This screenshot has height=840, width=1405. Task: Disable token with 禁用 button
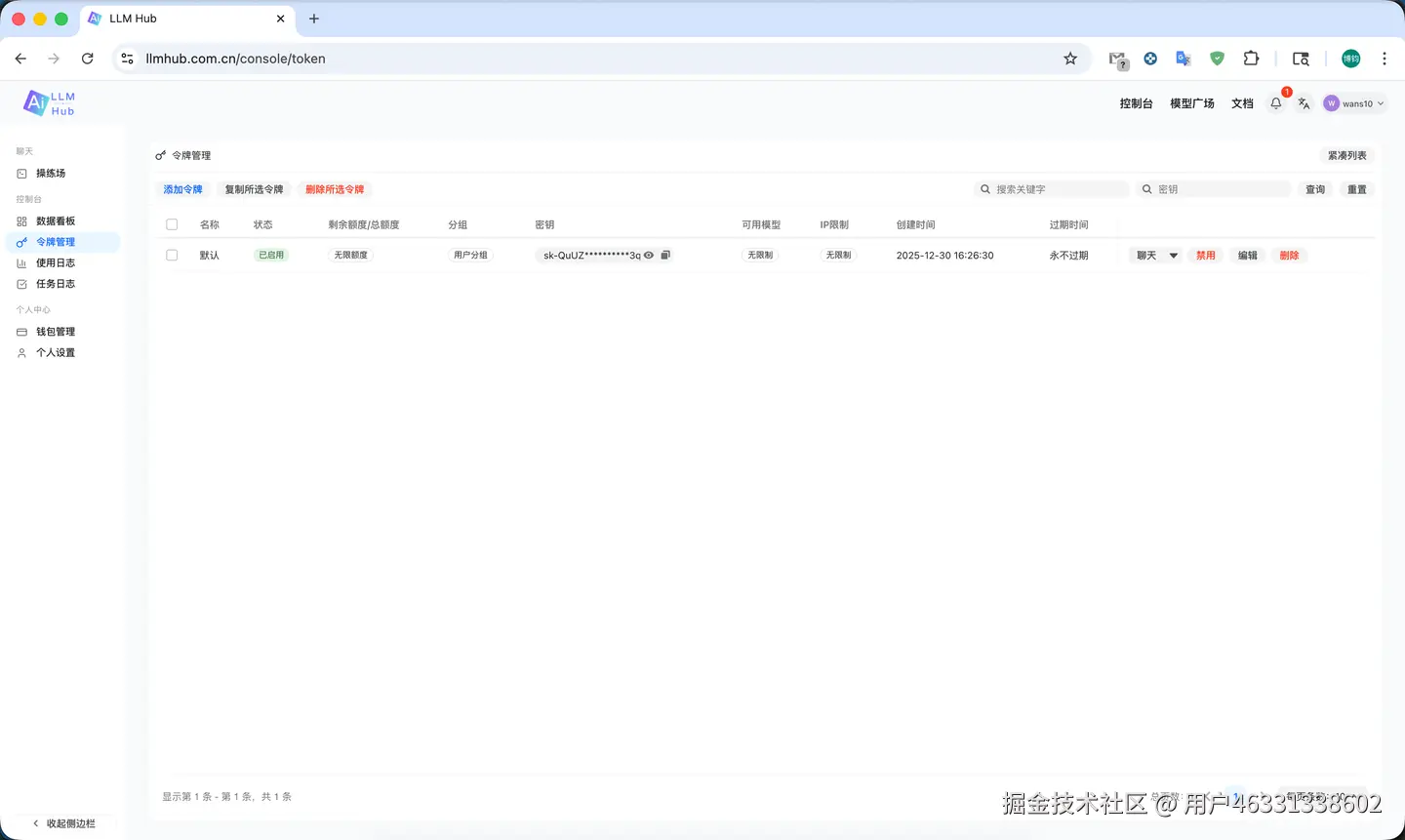click(1206, 256)
